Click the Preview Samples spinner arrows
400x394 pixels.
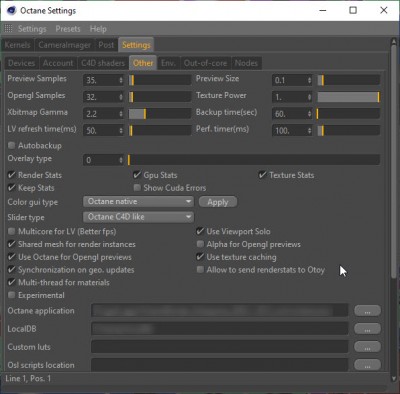pyautogui.click(x=121, y=80)
